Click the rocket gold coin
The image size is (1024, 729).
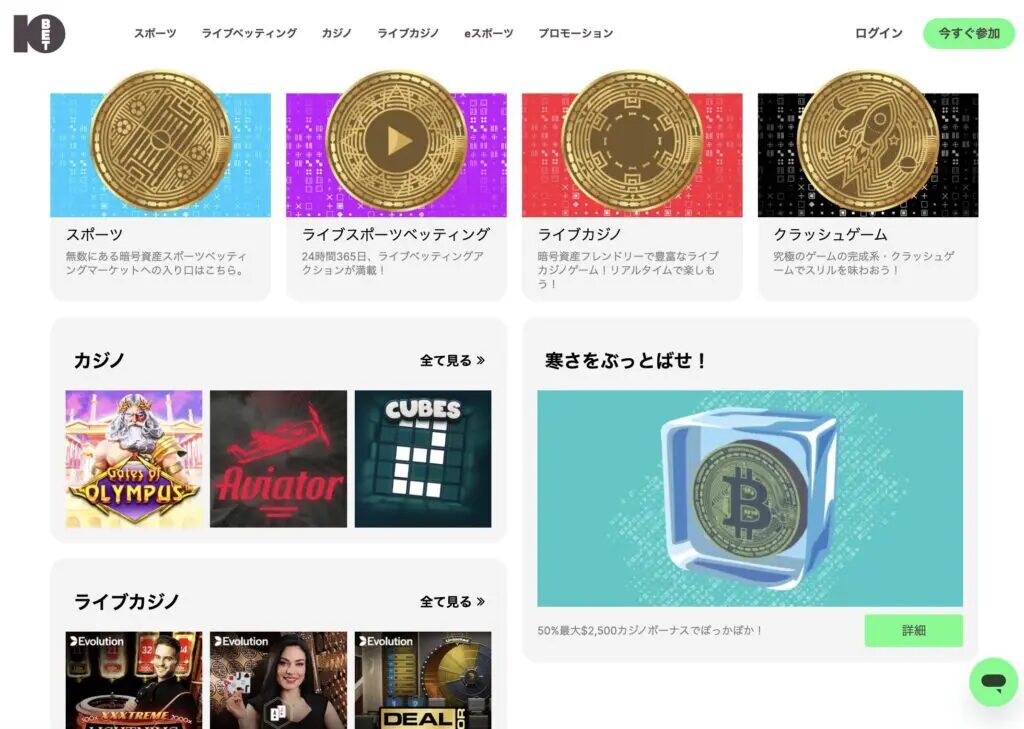pyautogui.click(x=868, y=140)
